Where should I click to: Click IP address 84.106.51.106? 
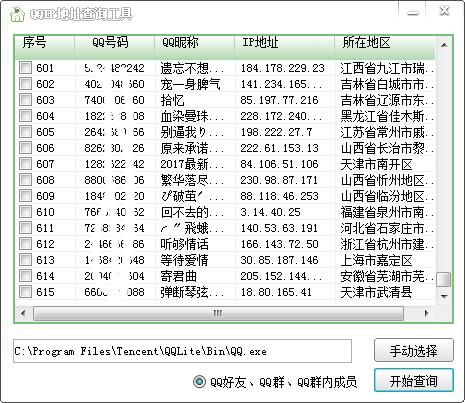tap(279, 164)
